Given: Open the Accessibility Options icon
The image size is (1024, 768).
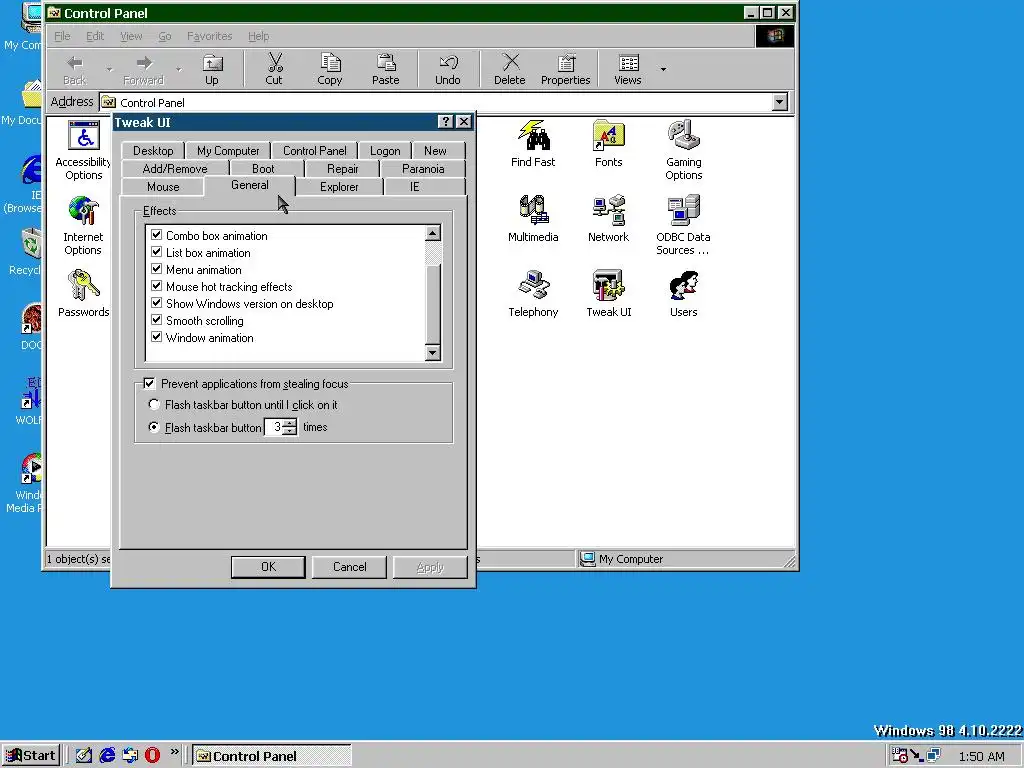Looking at the screenshot, I should [83, 150].
